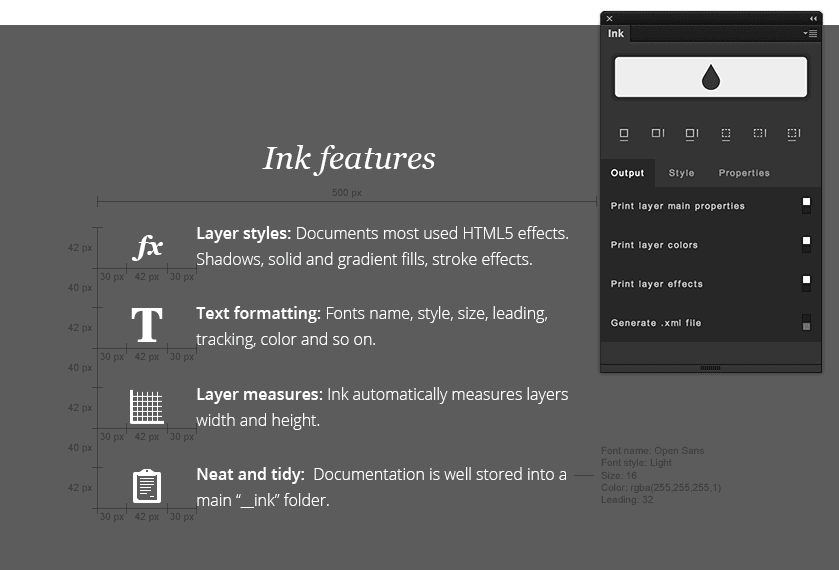The image size is (839, 570).
Task: Close the Ink panel
Action: point(609,18)
